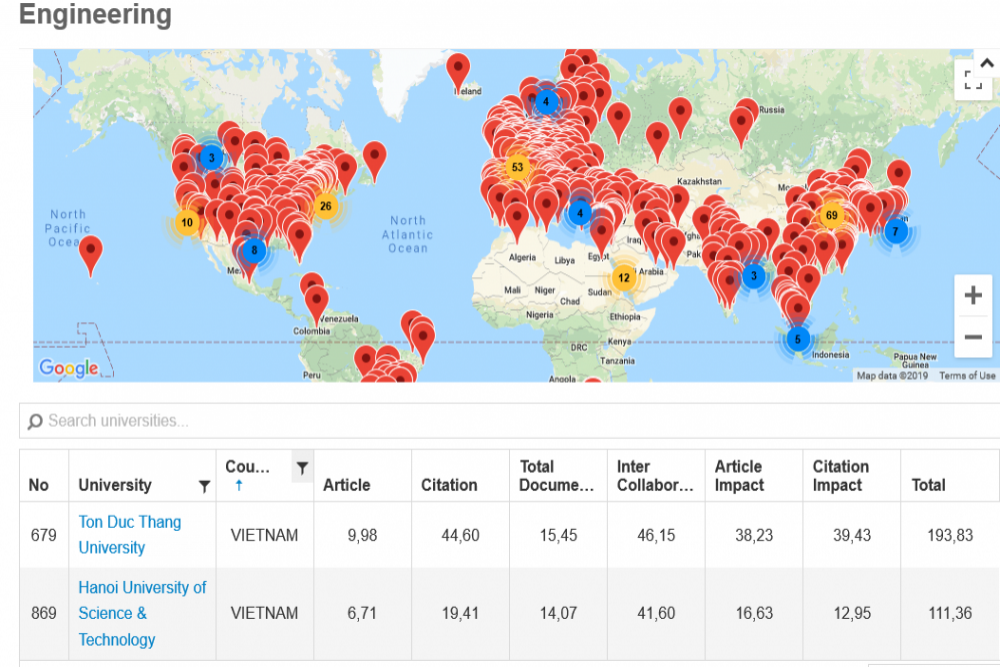Click the sort arrow under Country header
1000x667 pixels.
(x=239, y=485)
